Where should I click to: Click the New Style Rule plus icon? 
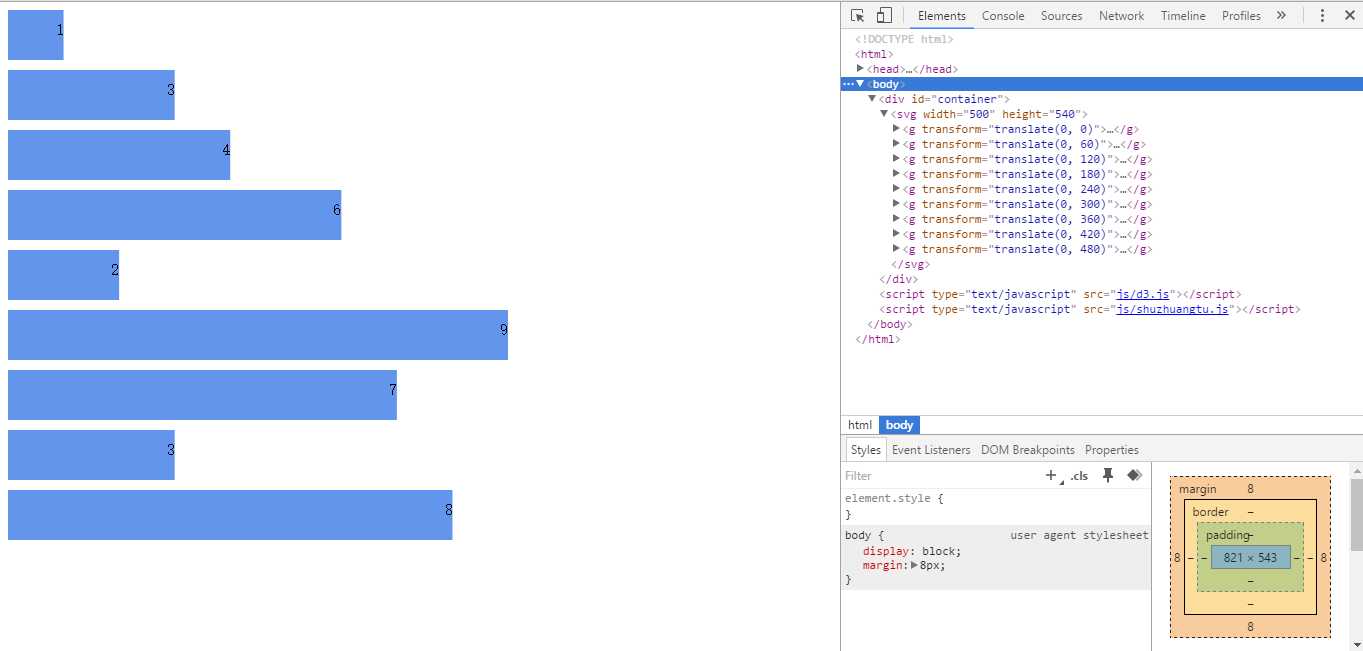click(1052, 476)
